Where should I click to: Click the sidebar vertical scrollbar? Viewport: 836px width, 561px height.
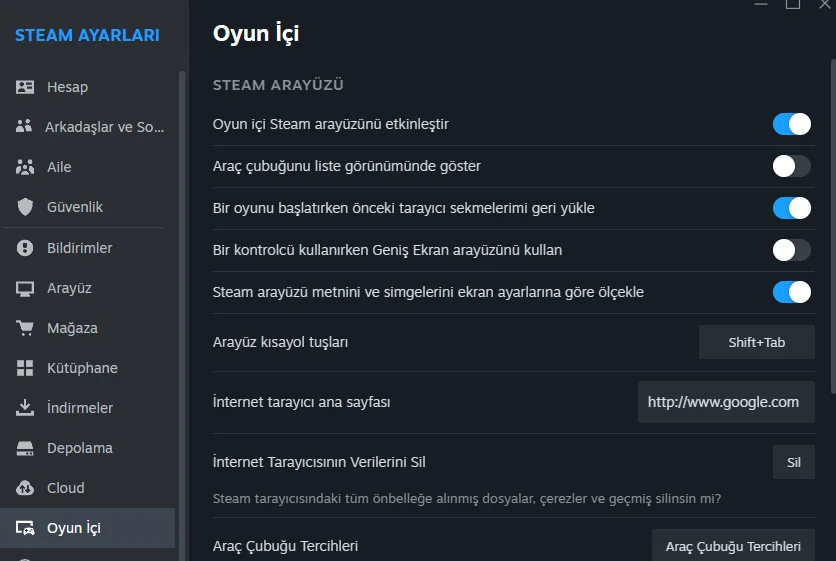coord(182,315)
